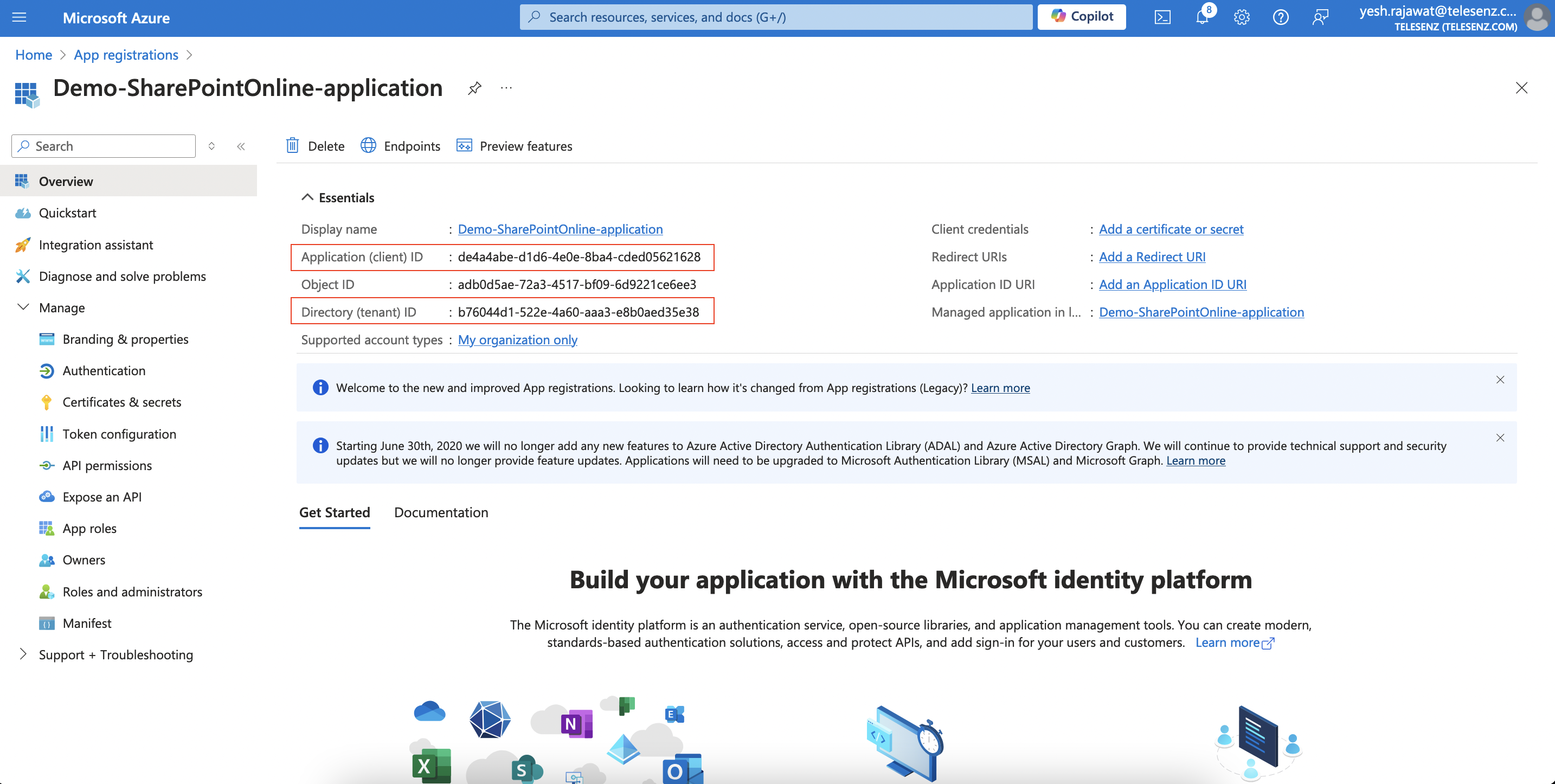This screenshot has height=784, width=1555.
Task: Pin Demo-SharePointOnline-application to dashboard
Action: click(474, 88)
